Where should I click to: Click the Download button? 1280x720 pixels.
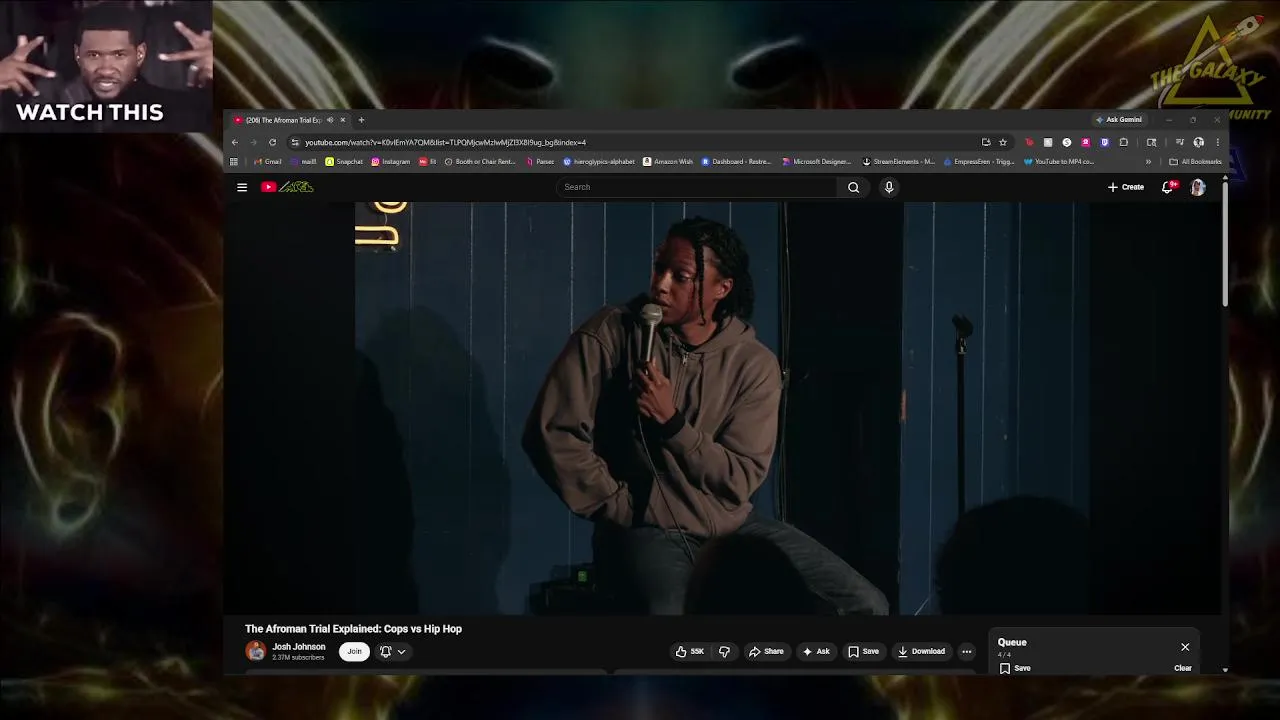921,651
